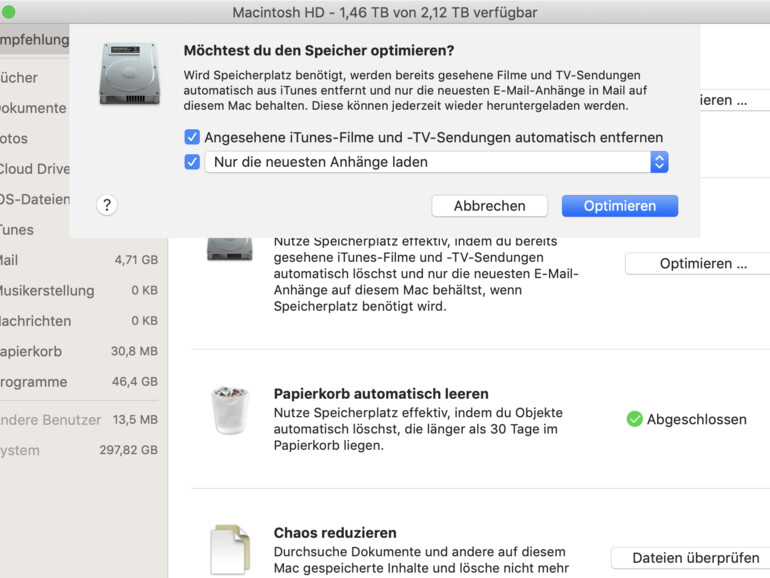
Task: Click the Papierkorb trash can icon
Action: pyautogui.click(x=230, y=411)
